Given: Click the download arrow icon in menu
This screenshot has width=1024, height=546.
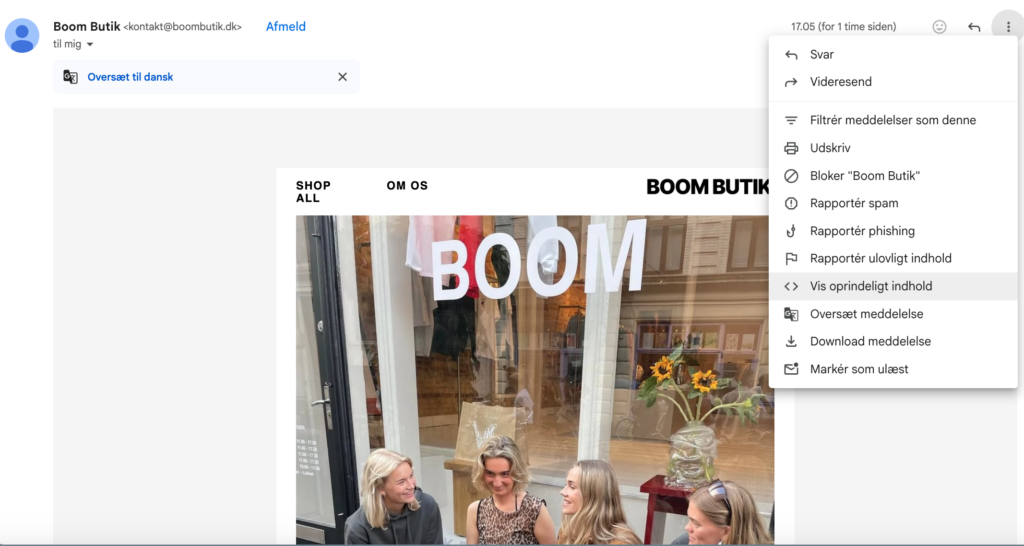Looking at the screenshot, I should click(x=791, y=342).
